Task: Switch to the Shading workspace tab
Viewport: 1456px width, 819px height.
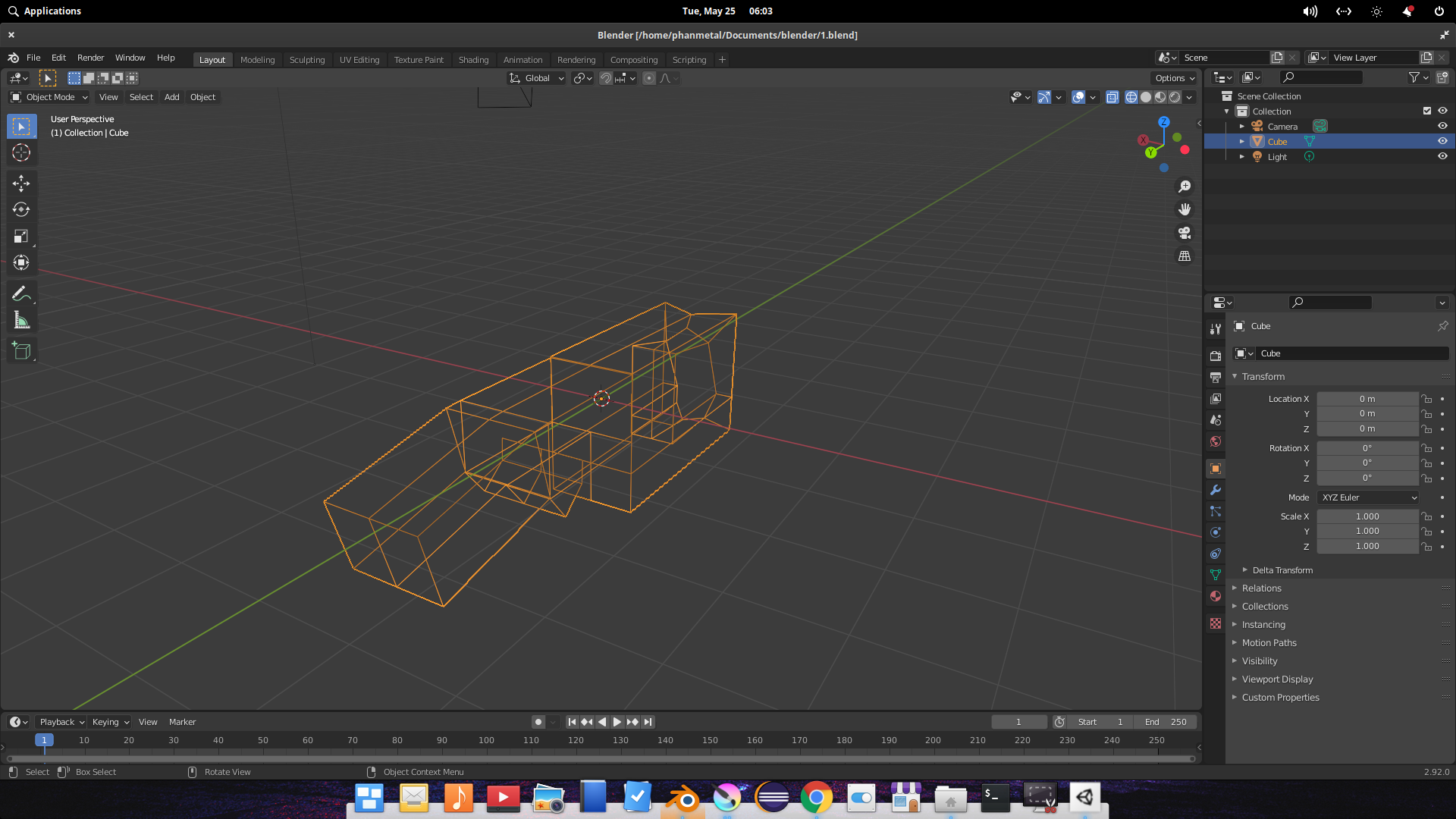Action: (473, 59)
